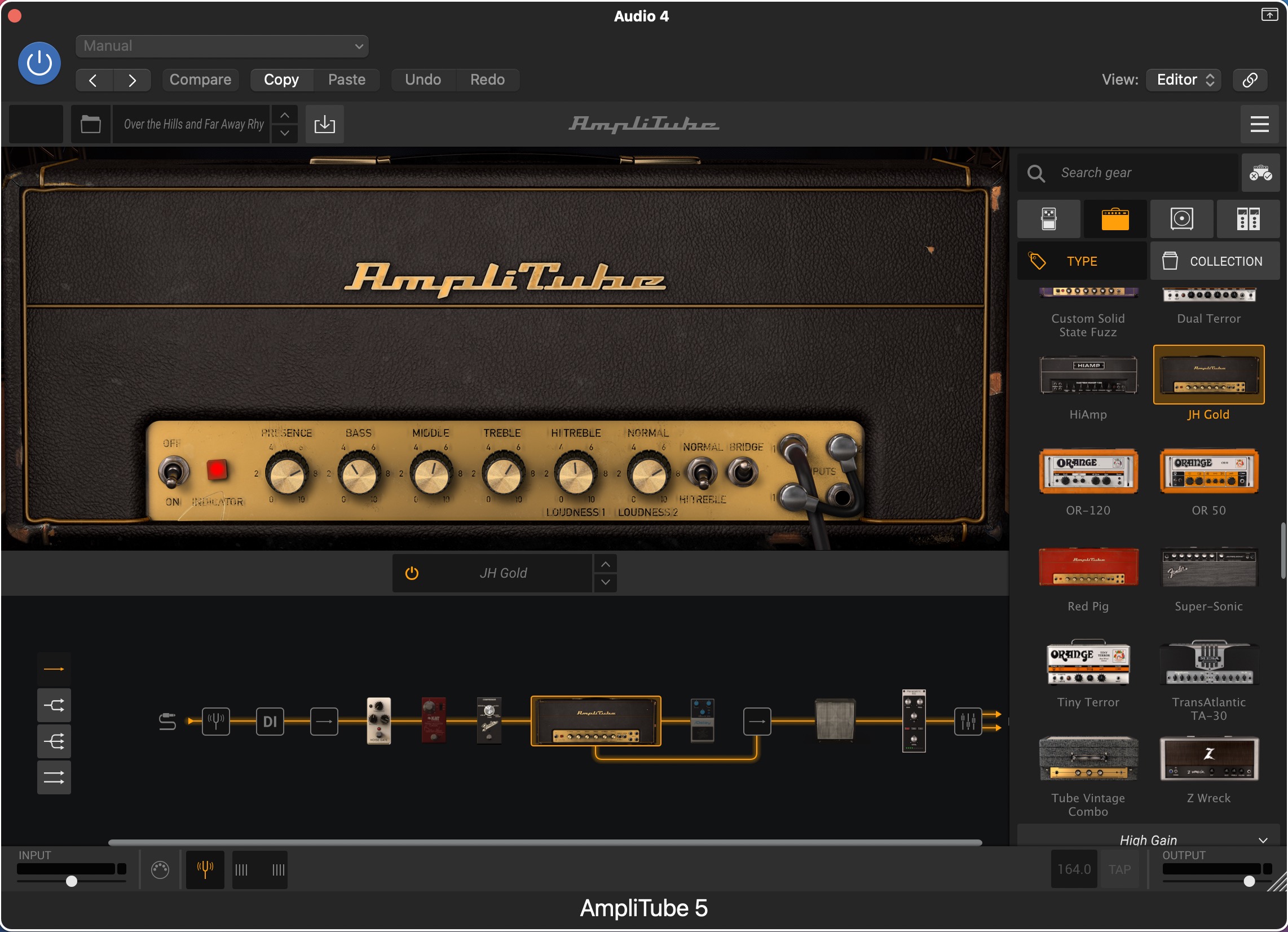The width and height of the screenshot is (1288, 932).
Task: Switch to the Stomp pedals gear tab
Action: point(1049,219)
